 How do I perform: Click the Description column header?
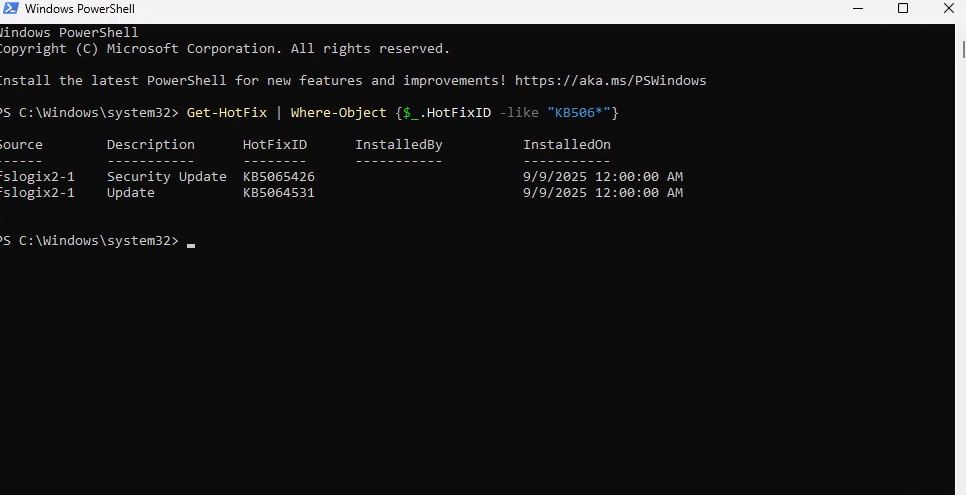click(150, 144)
